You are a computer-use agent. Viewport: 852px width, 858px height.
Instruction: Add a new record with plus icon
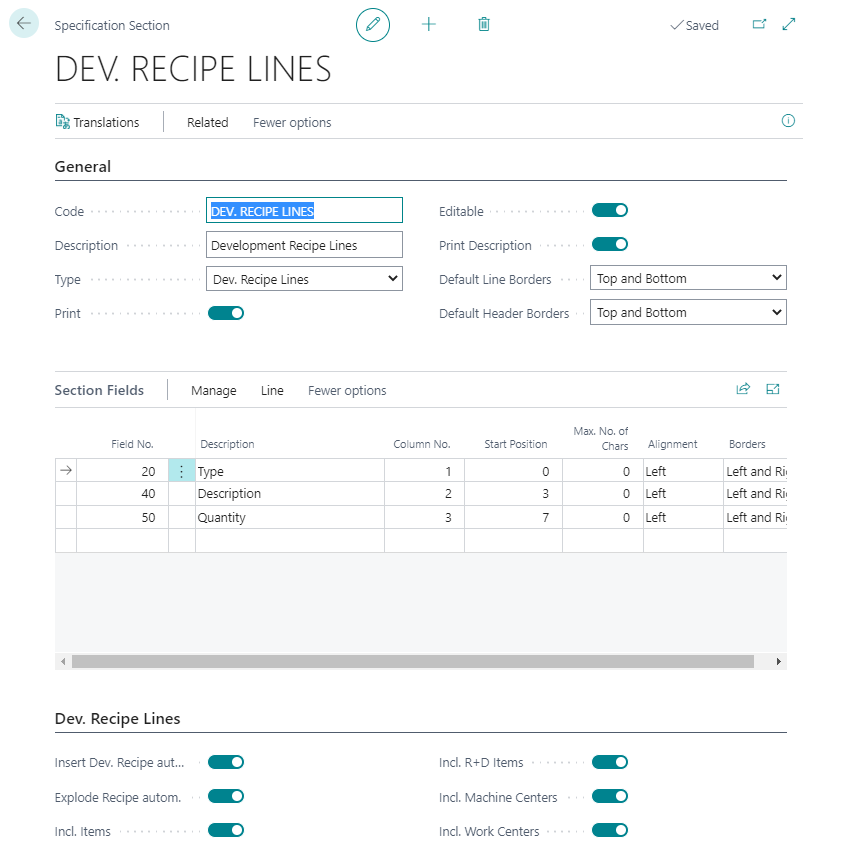tap(429, 25)
